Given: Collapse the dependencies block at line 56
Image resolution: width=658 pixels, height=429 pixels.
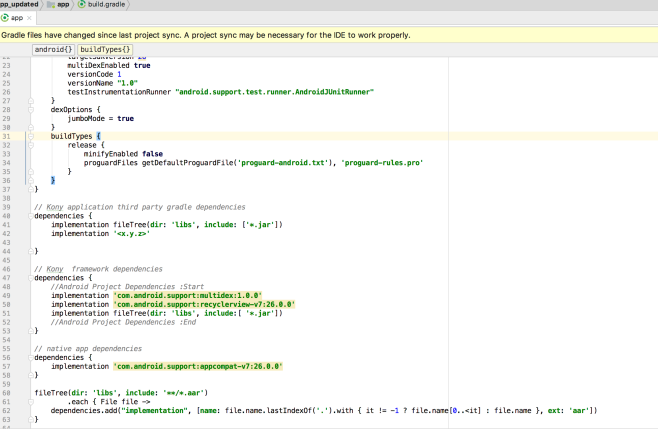Looking at the screenshot, I should [x=31, y=358].
